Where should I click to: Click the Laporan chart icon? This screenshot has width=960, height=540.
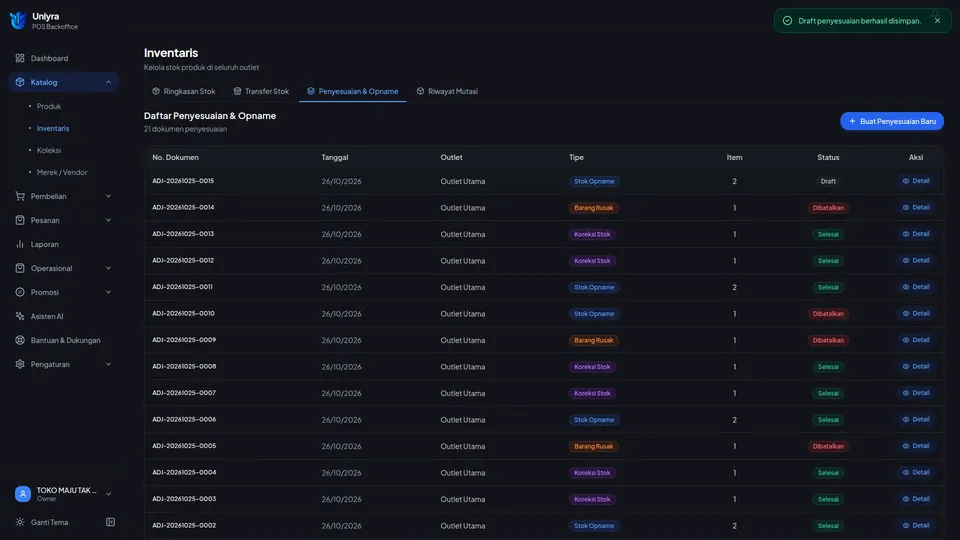point(20,244)
